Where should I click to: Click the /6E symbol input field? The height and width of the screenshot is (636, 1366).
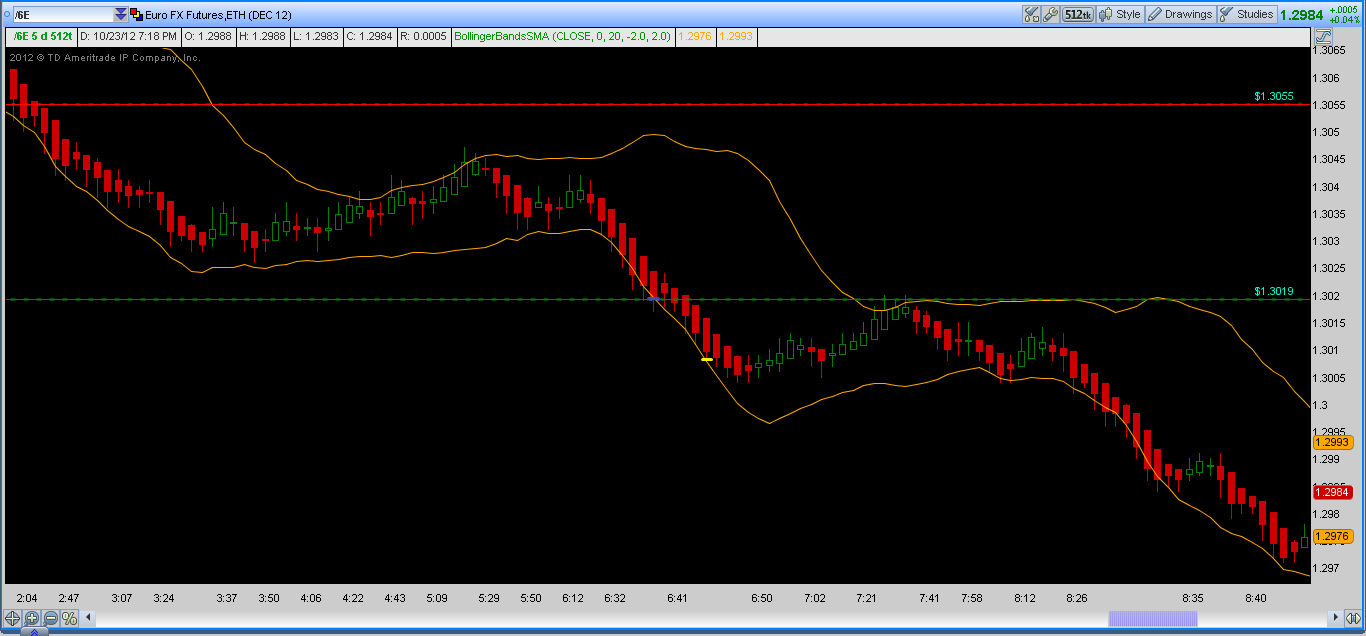pos(62,14)
